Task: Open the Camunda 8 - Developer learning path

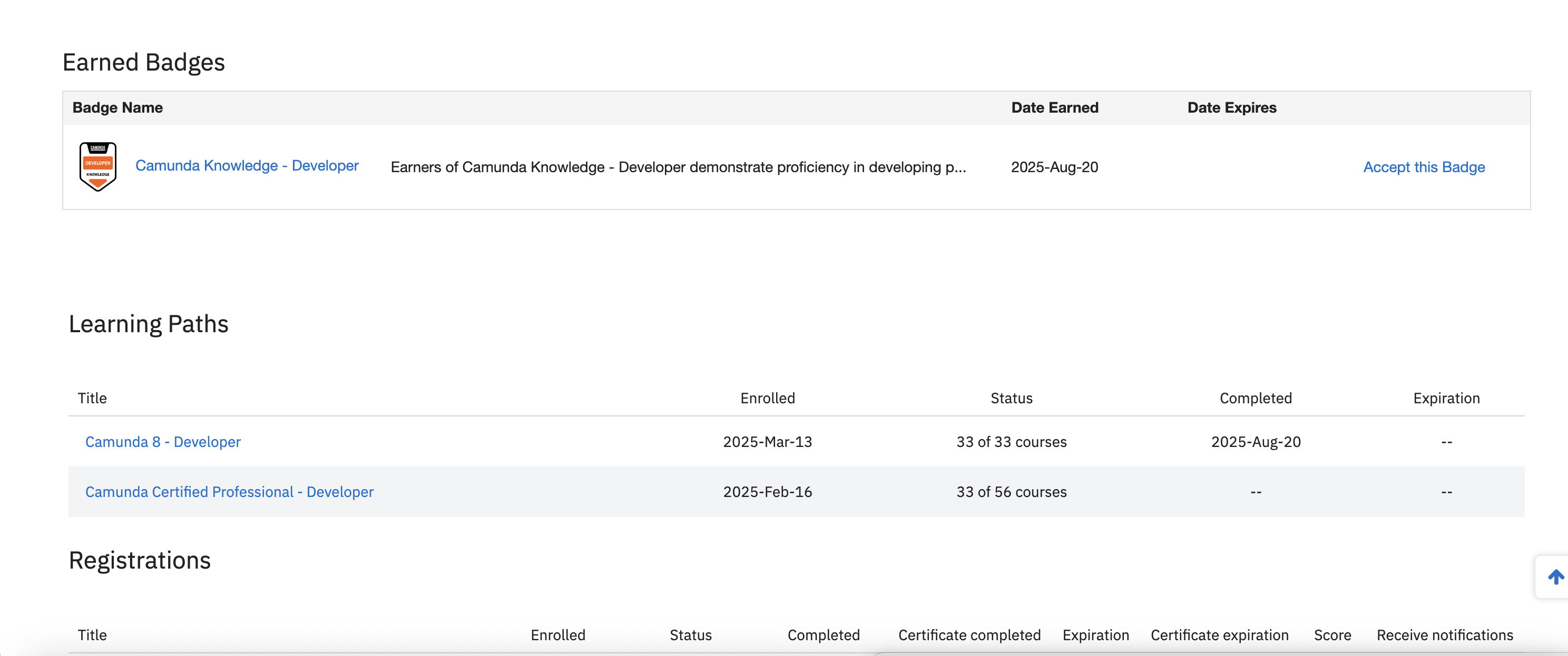Action: (162, 442)
